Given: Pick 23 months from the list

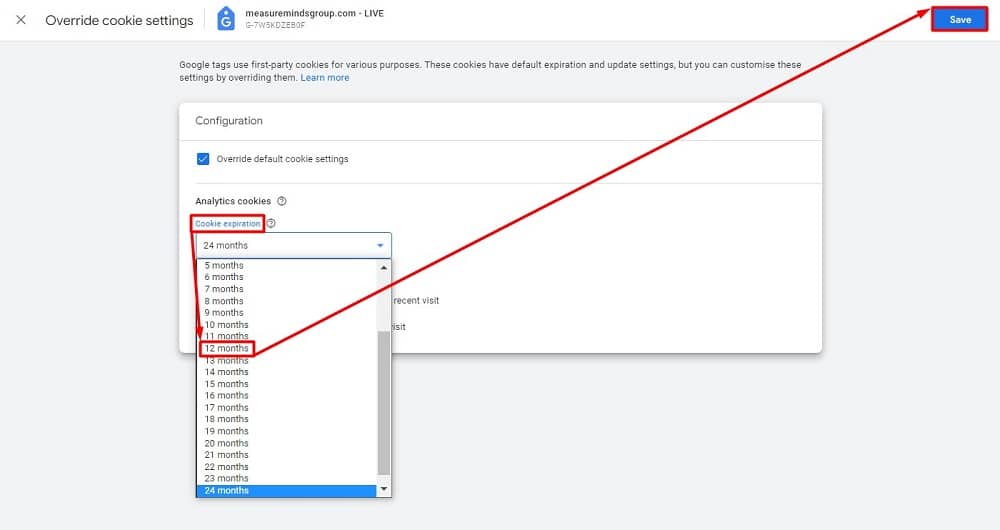Looking at the screenshot, I should pos(286,478).
